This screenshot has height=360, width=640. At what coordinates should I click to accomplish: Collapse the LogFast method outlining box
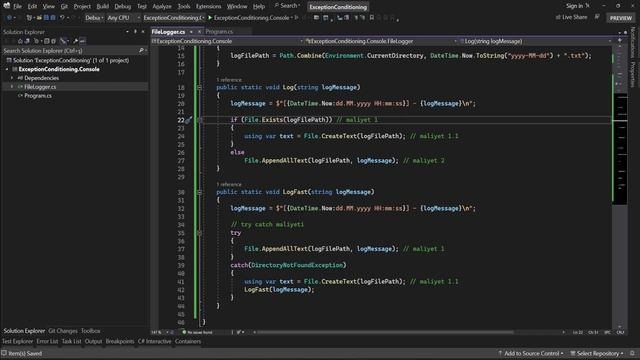tap(199, 192)
